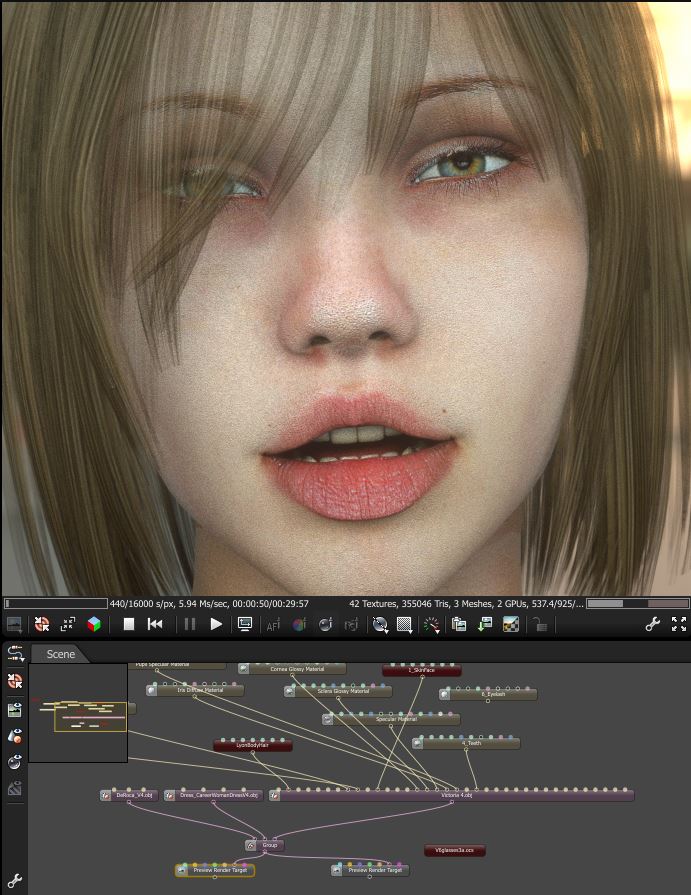Toggle the alpha background checker icon

tap(511, 624)
